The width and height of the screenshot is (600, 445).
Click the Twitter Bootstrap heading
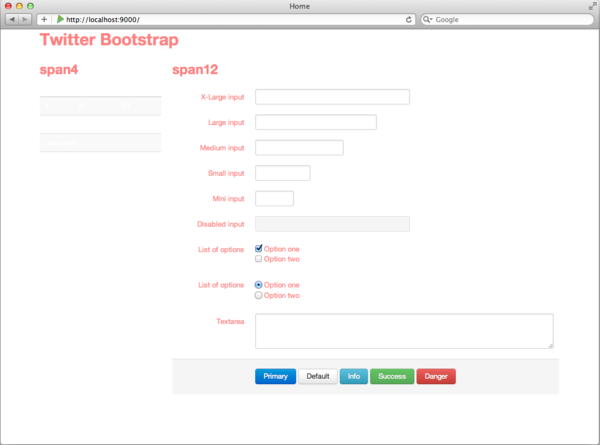coord(109,40)
